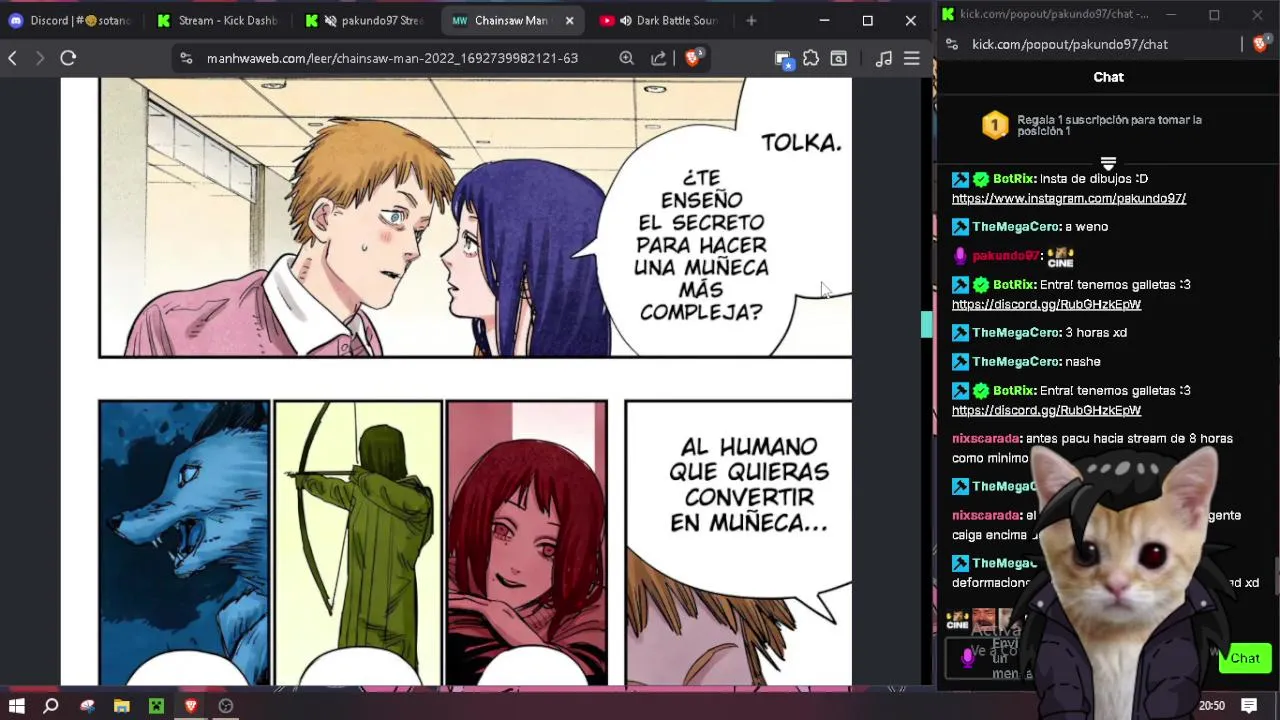Toggle the browser sidebar panel icon

pyautogui.click(x=839, y=58)
